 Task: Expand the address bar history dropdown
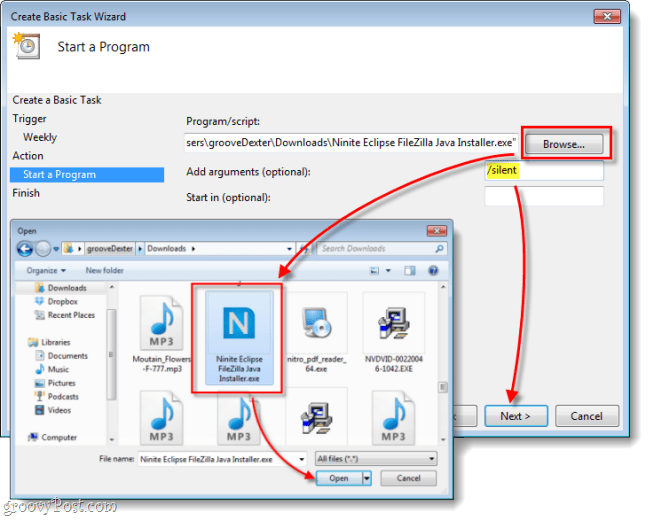(289, 249)
